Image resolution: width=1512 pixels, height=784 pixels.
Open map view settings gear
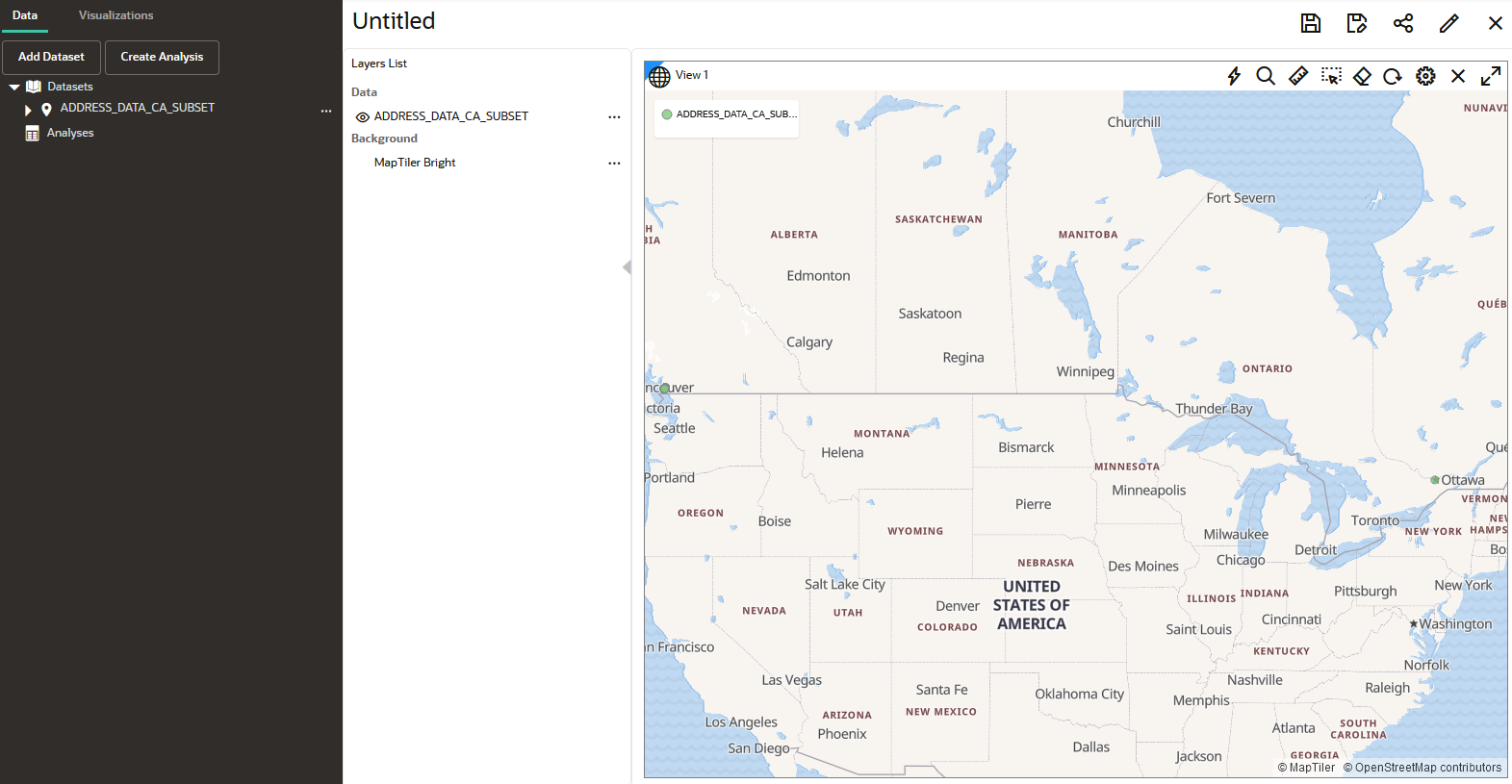point(1425,76)
